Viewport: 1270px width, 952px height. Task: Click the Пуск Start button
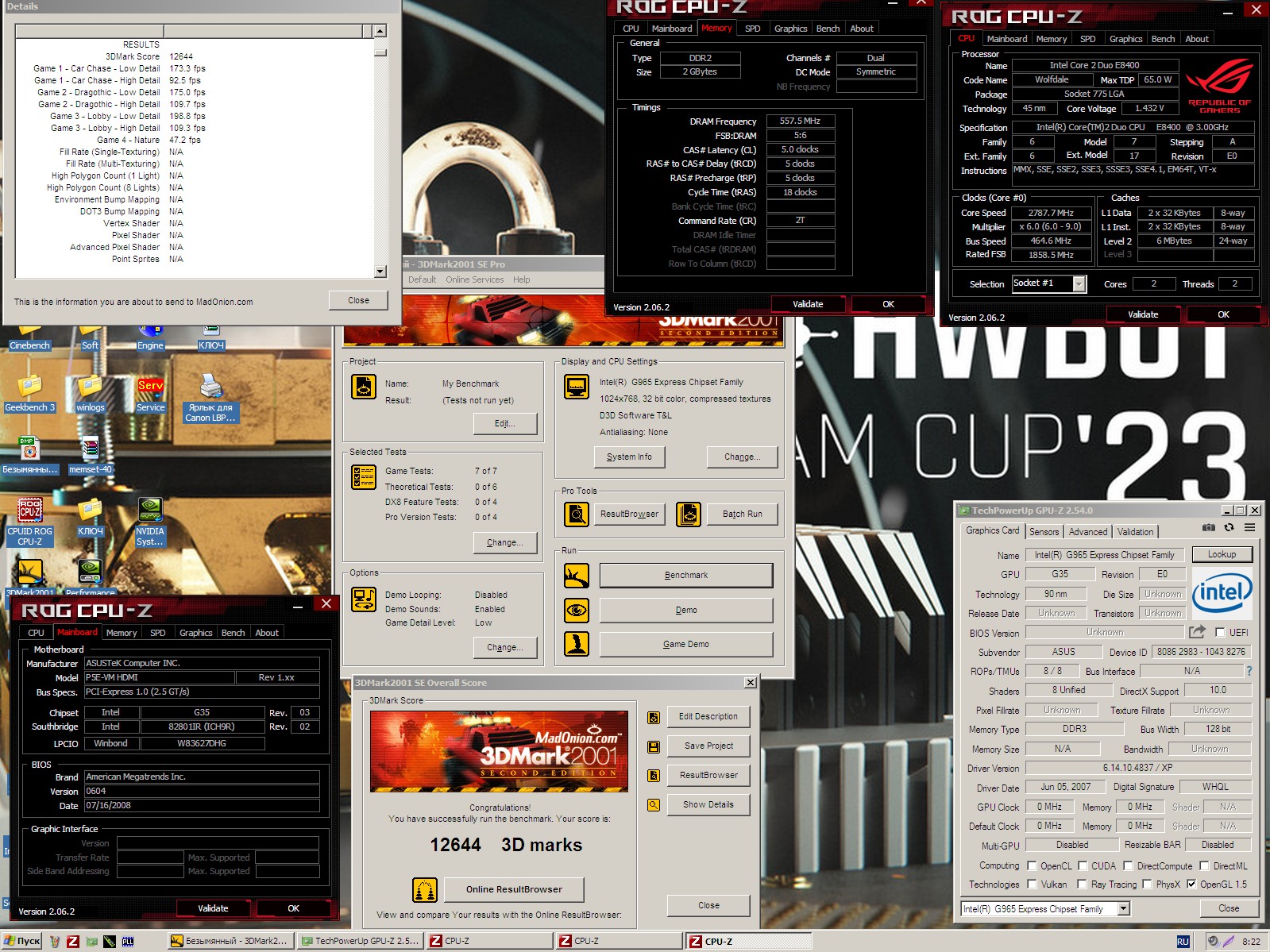(x=22, y=942)
